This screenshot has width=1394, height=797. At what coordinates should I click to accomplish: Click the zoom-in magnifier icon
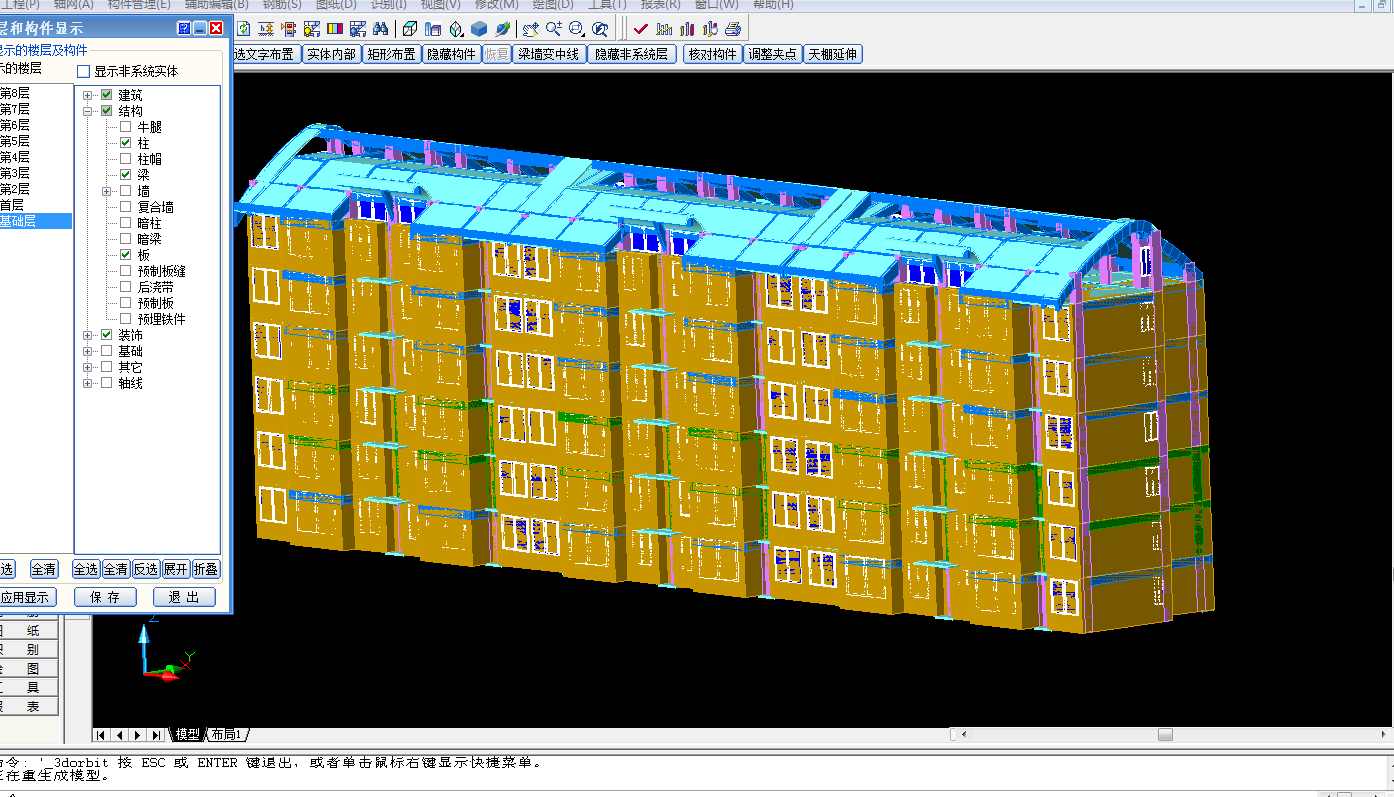pyautogui.click(x=553, y=29)
